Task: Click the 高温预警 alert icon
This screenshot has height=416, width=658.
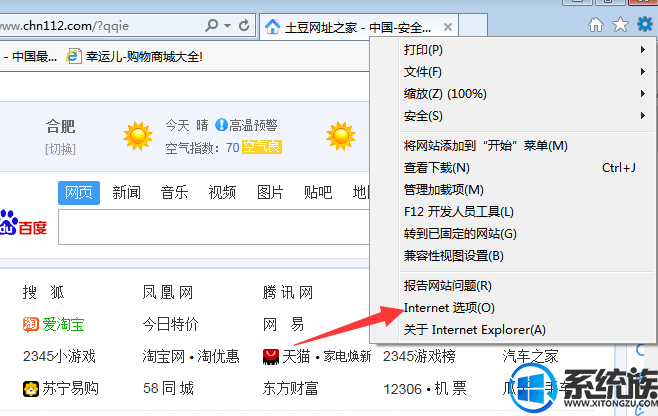Action: tap(221, 125)
